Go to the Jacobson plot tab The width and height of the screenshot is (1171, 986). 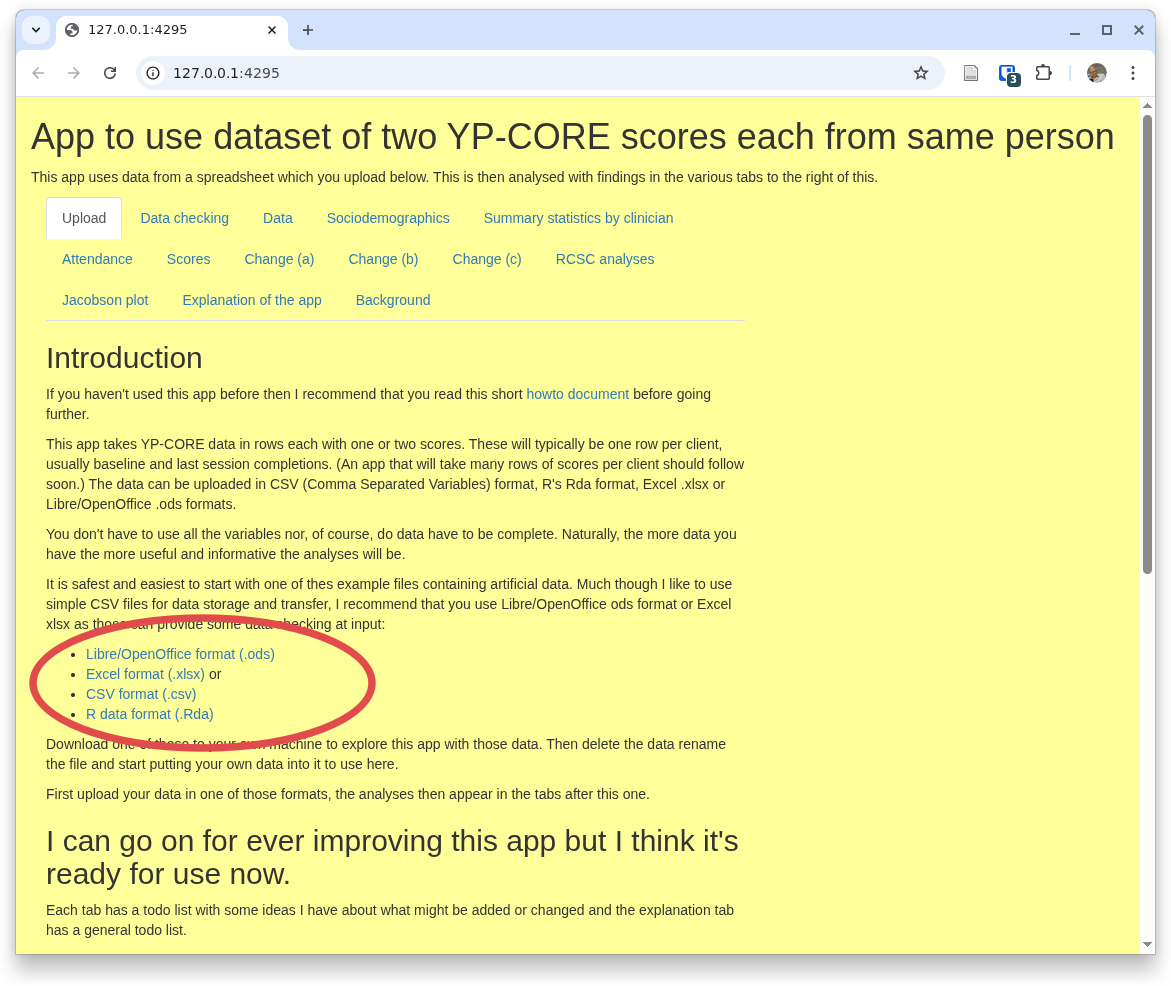(105, 300)
